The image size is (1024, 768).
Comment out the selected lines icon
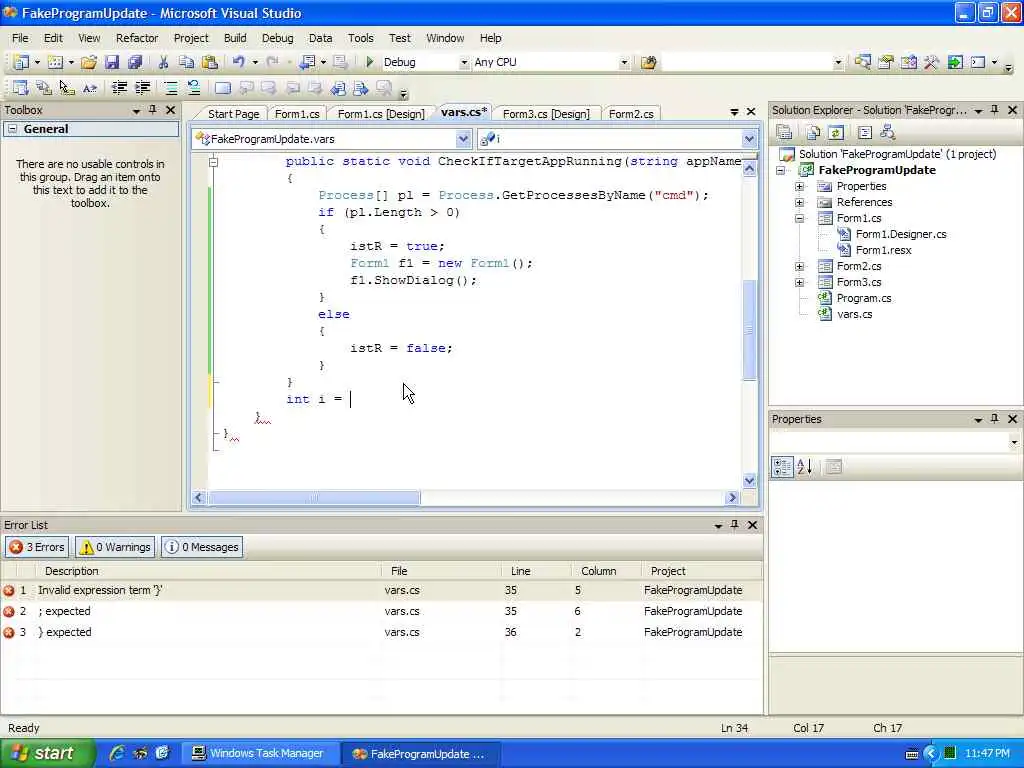coord(170,88)
